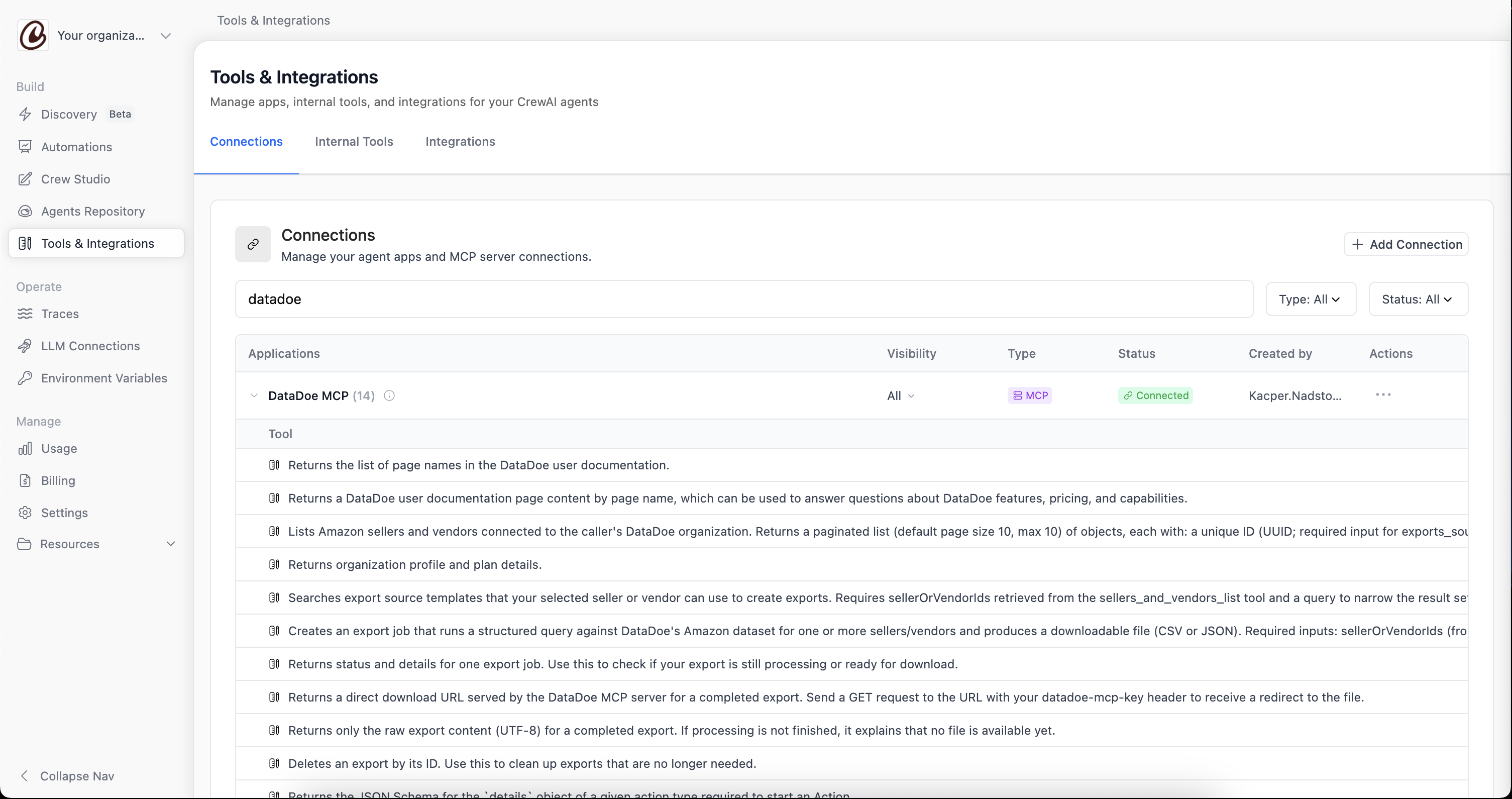Image resolution: width=1512 pixels, height=799 pixels.
Task: Click the Discovery lightning bolt icon
Action: pyautogui.click(x=25, y=115)
